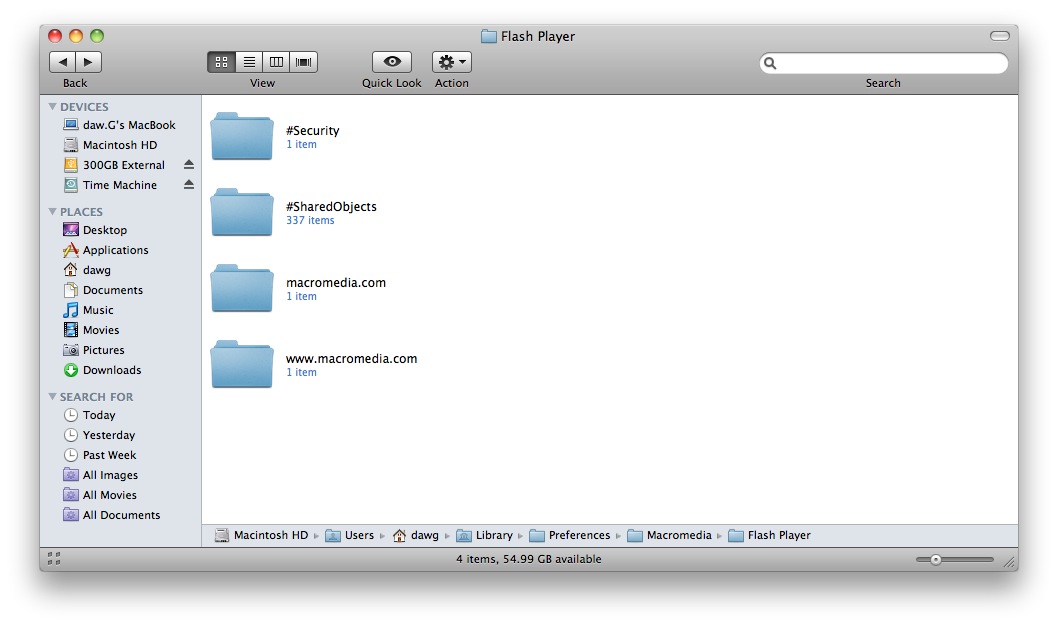Click the Flash Player title folder icon
Viewport: 1058px width, 626px height.
tap(489, 36)
